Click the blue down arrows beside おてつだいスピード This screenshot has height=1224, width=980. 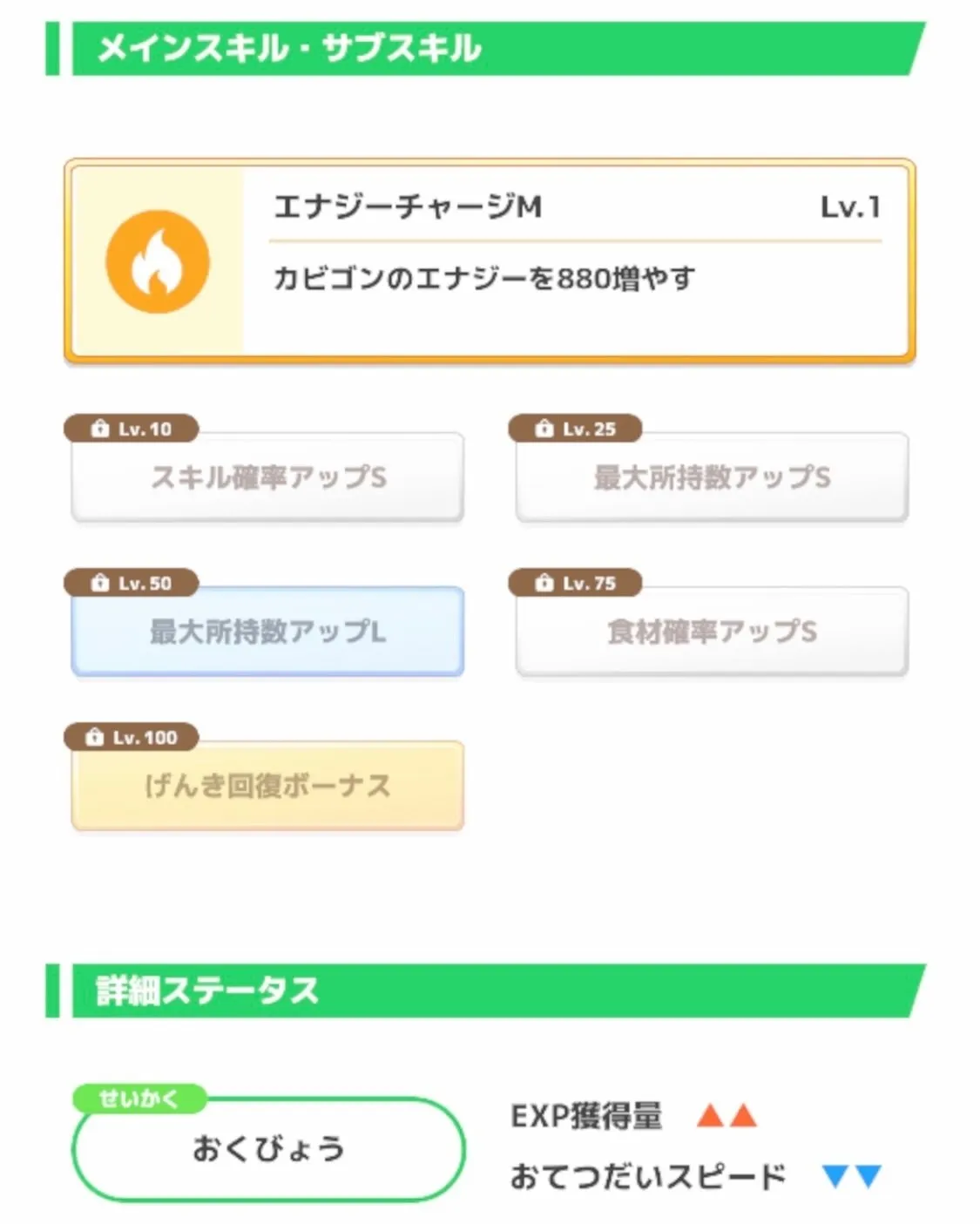[852, 1177]
